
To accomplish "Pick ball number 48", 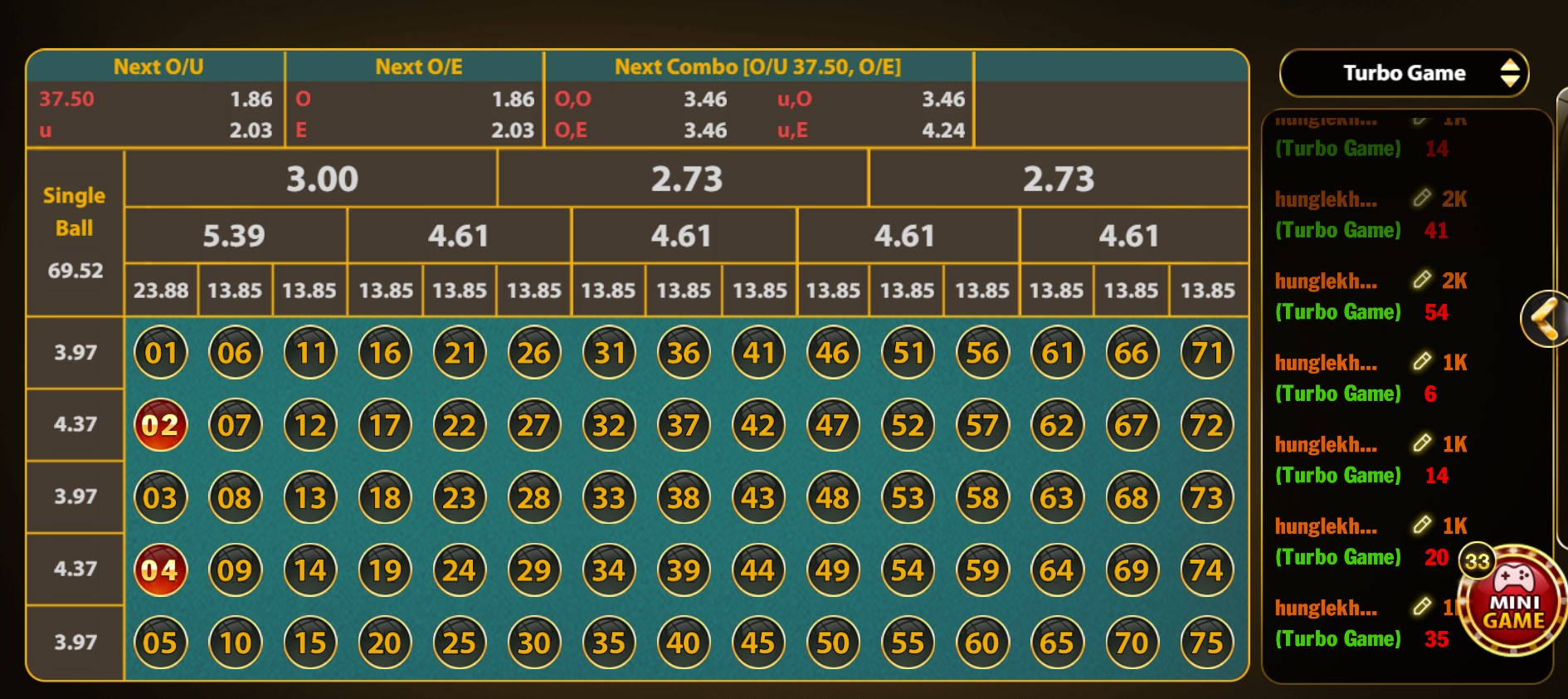I will [x=833, y=497].
